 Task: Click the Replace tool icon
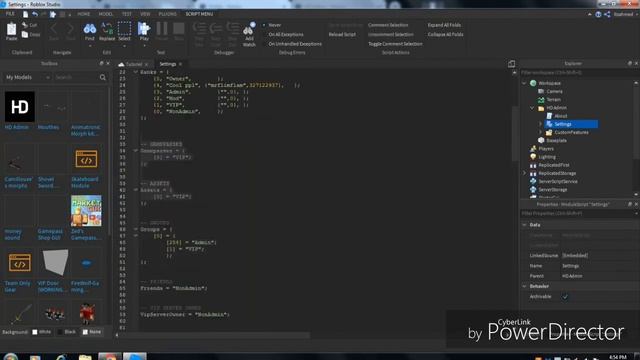click(x=107, y=29)
